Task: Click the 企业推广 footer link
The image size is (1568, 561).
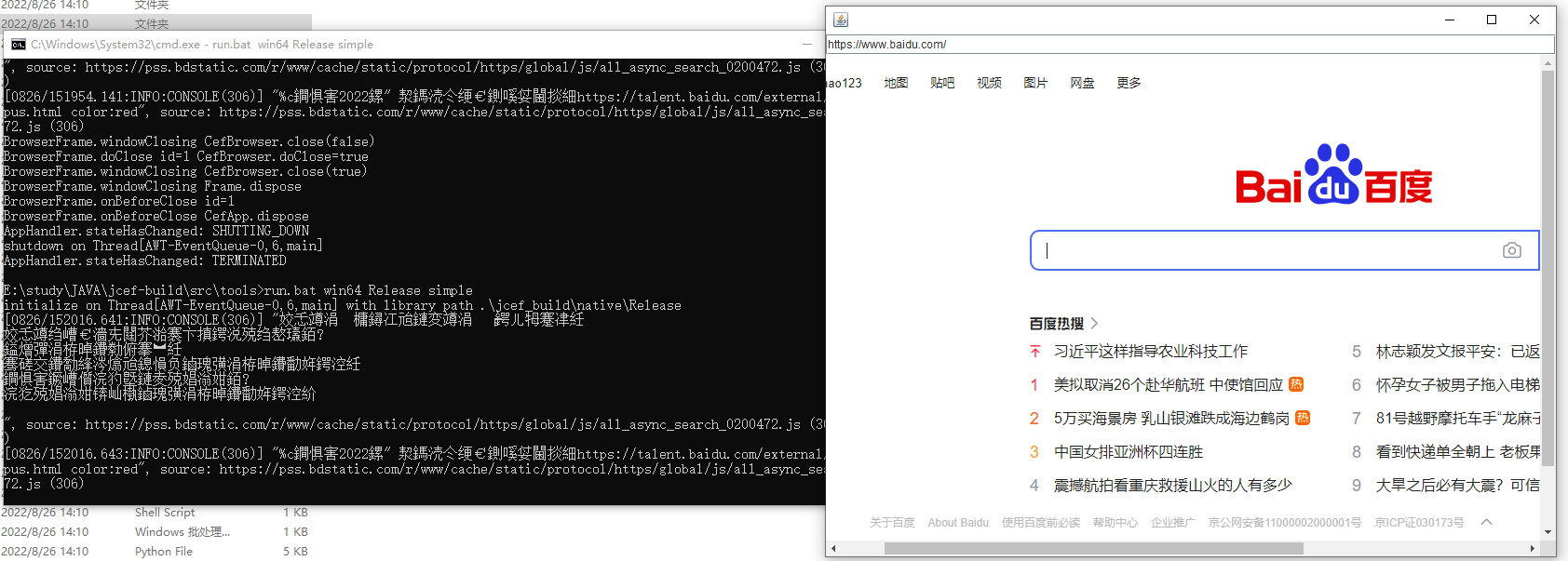Action: coord(1173,523)
